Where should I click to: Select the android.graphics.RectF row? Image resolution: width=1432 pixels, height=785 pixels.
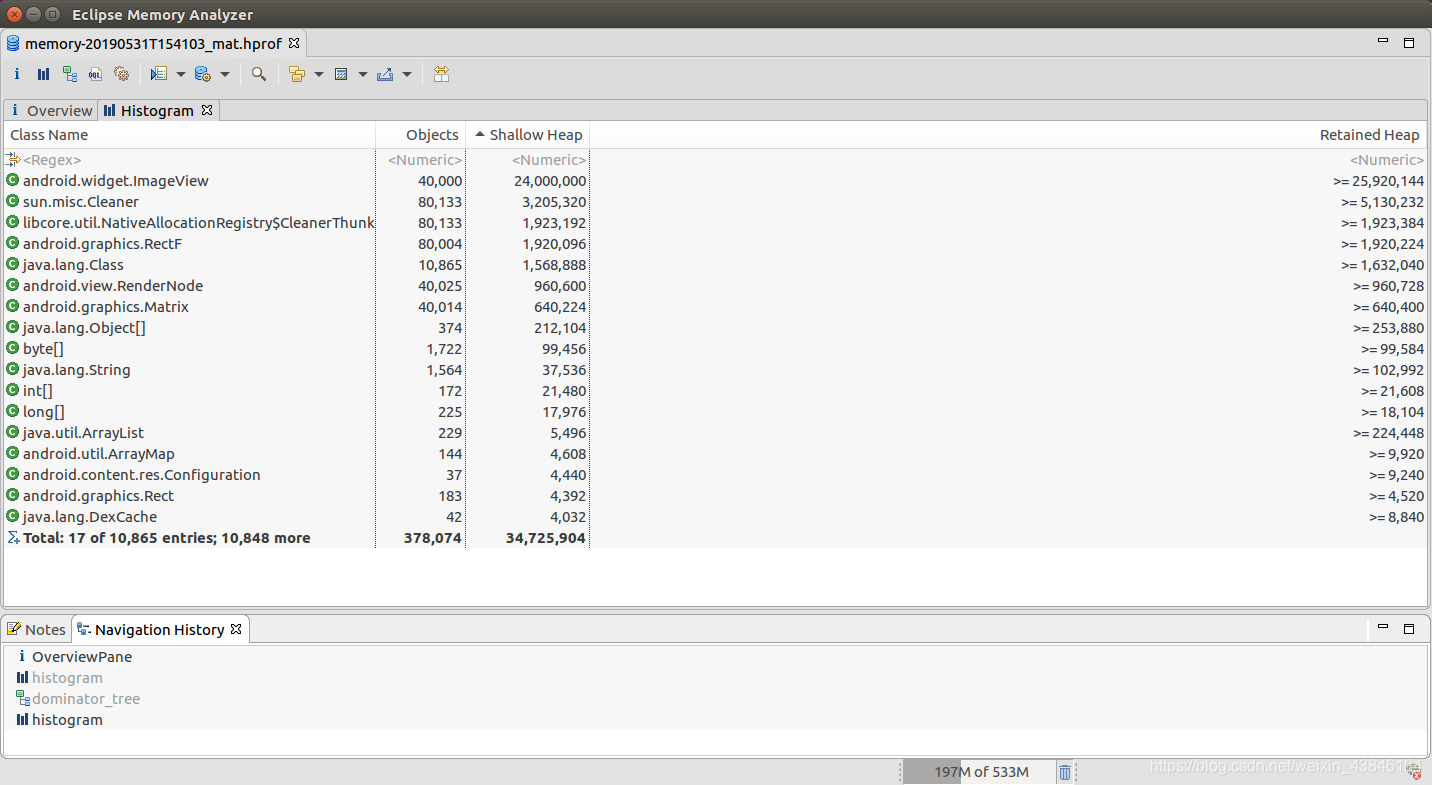pyautogui.click(x=716, y=244)
